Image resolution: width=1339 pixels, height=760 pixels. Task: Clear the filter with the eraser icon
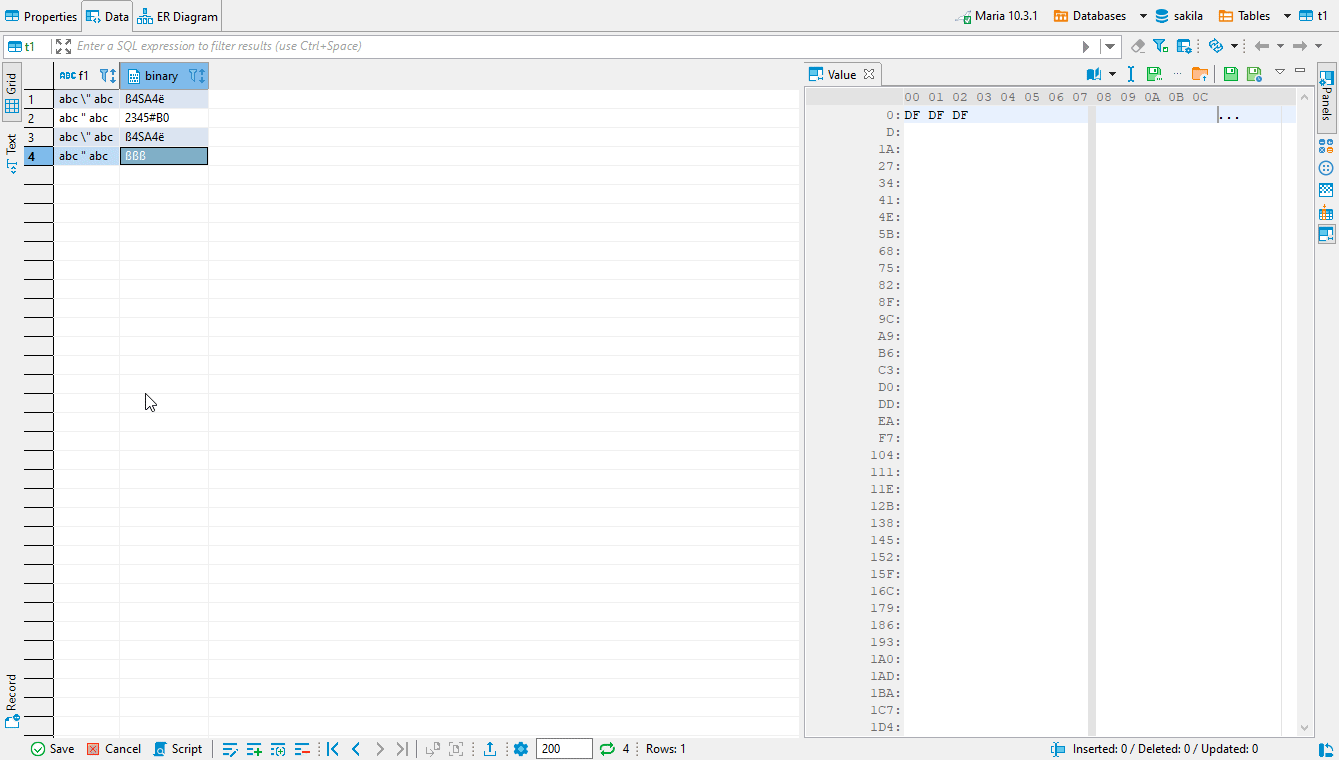[1138, 46]
